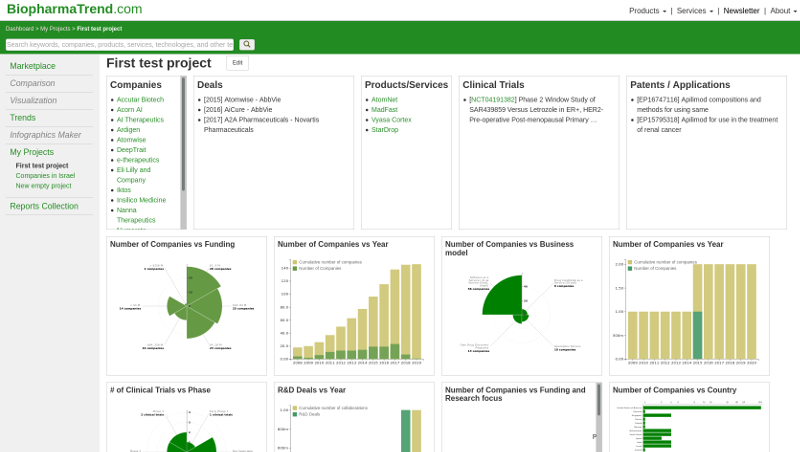The image size is (800, 452).
Task: Open Comparison in the sidebar
Action: pos(32,83)
